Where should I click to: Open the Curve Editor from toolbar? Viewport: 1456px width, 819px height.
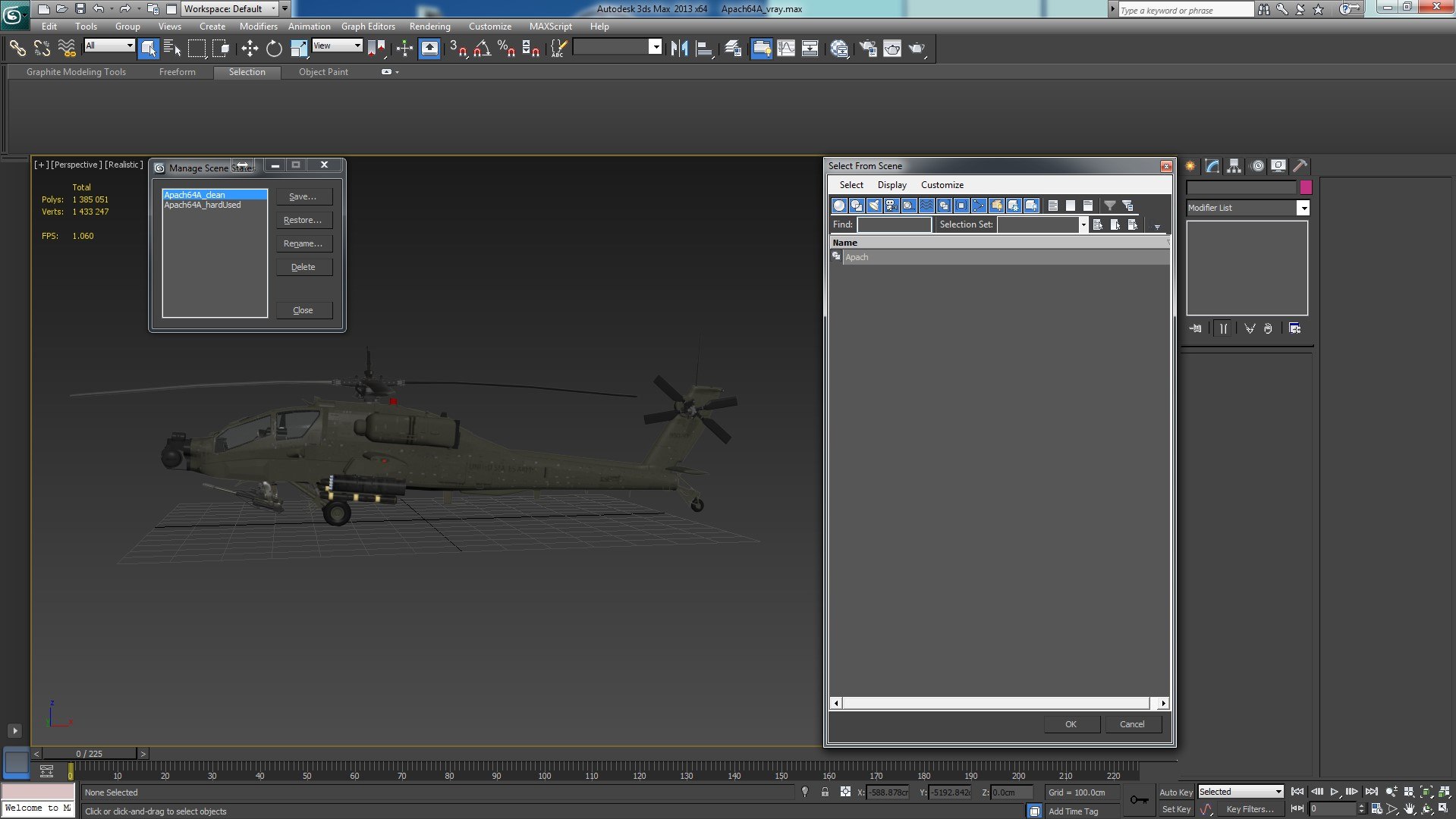786,49
